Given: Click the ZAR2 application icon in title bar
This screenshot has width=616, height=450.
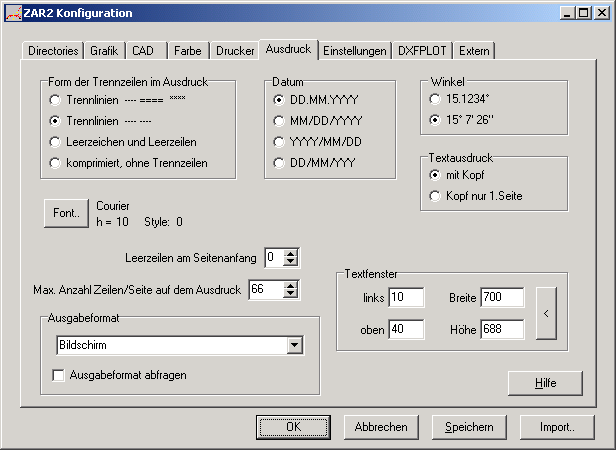Looking at the screenshot, I should (x=12, y=13).
